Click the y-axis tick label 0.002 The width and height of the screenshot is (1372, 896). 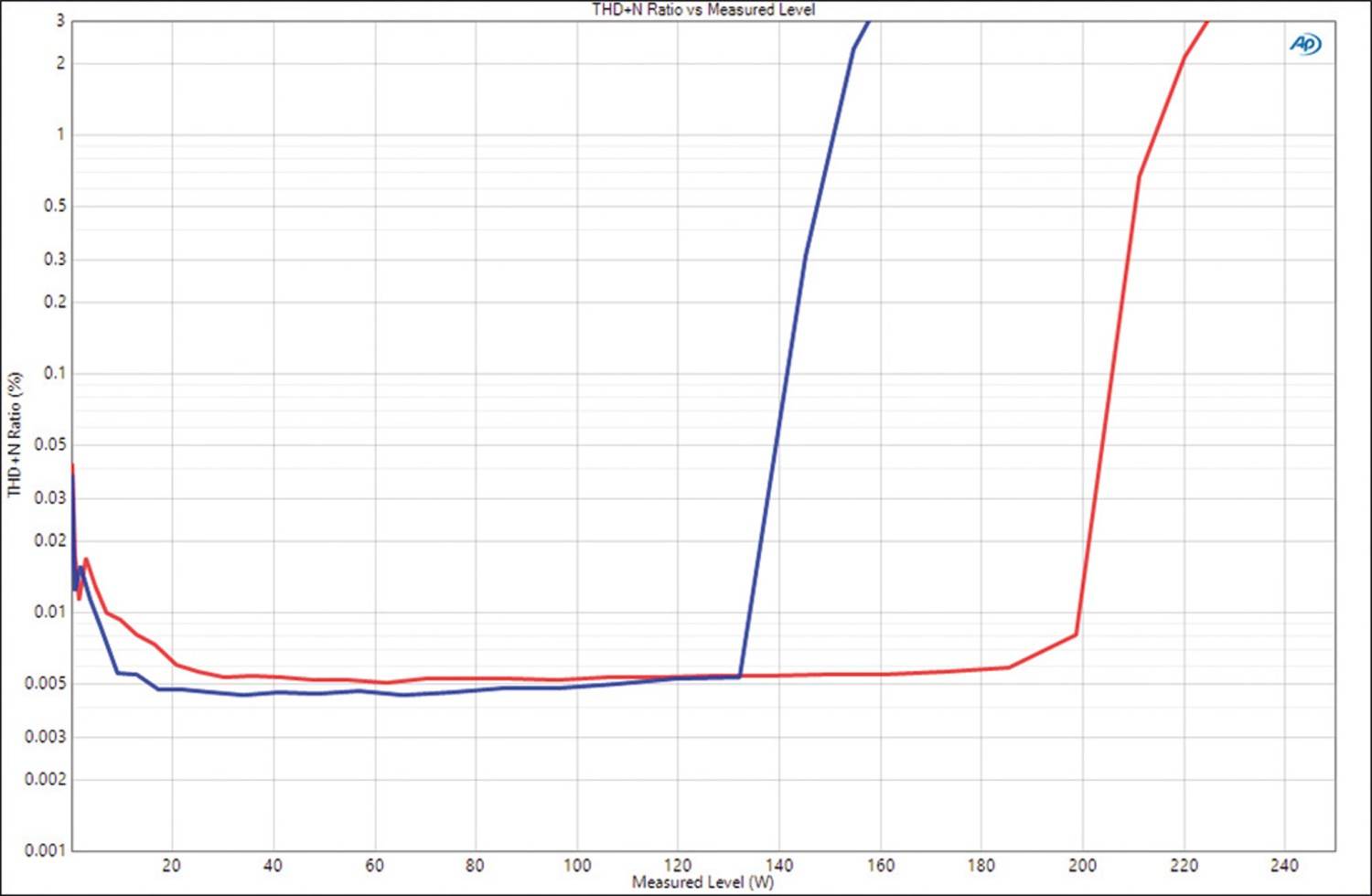click(x=46, y=779)
